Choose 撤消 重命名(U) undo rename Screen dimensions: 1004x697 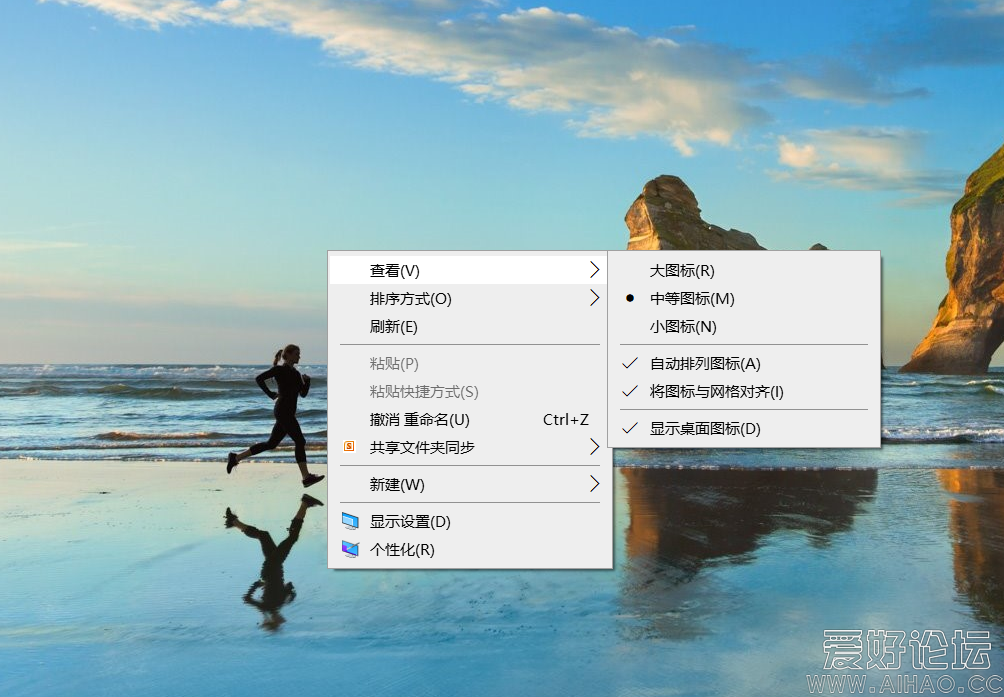pyautogui.click(x=419, y=419)
